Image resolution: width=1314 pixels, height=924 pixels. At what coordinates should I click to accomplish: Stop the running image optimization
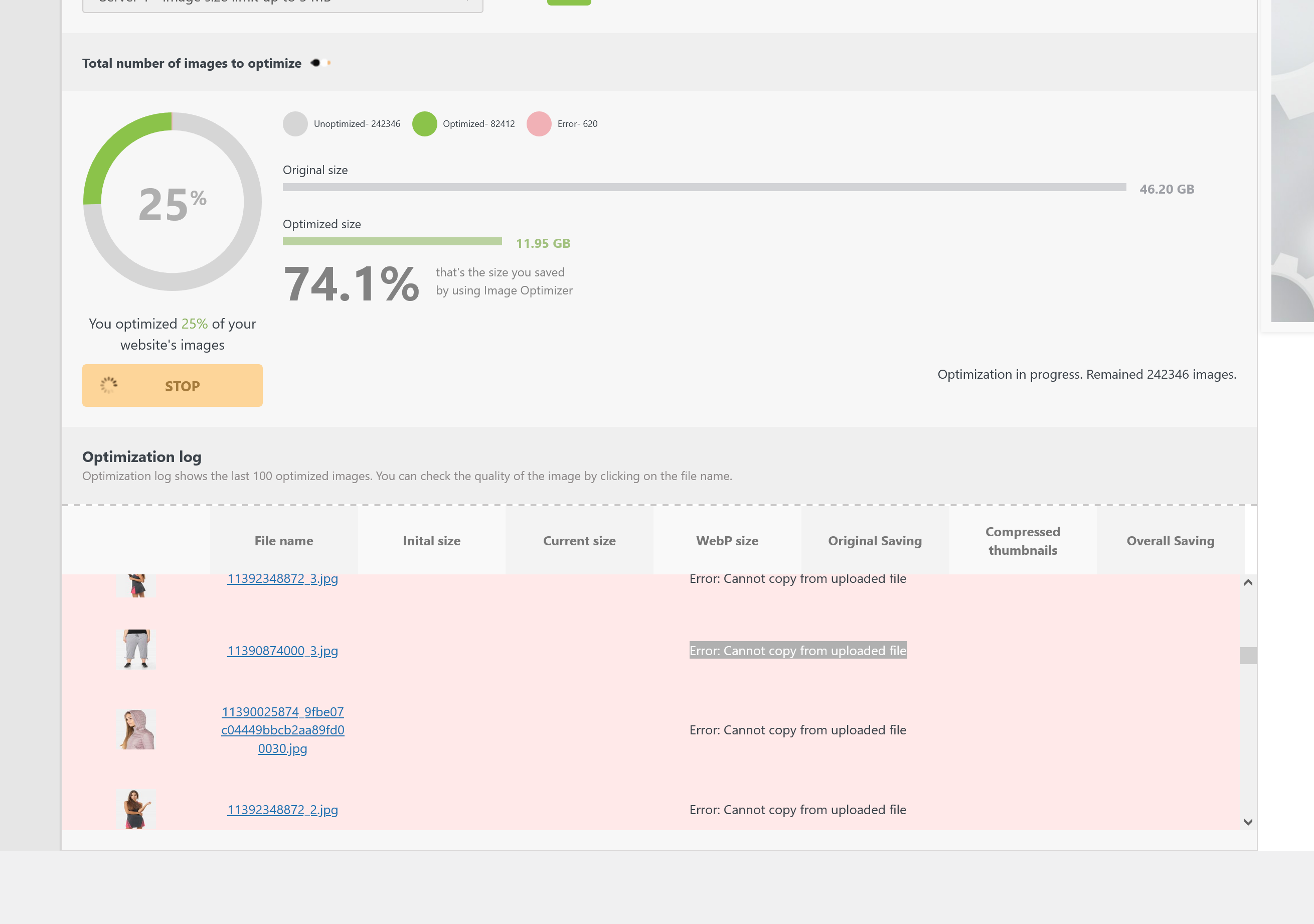(x=172, y=385)
